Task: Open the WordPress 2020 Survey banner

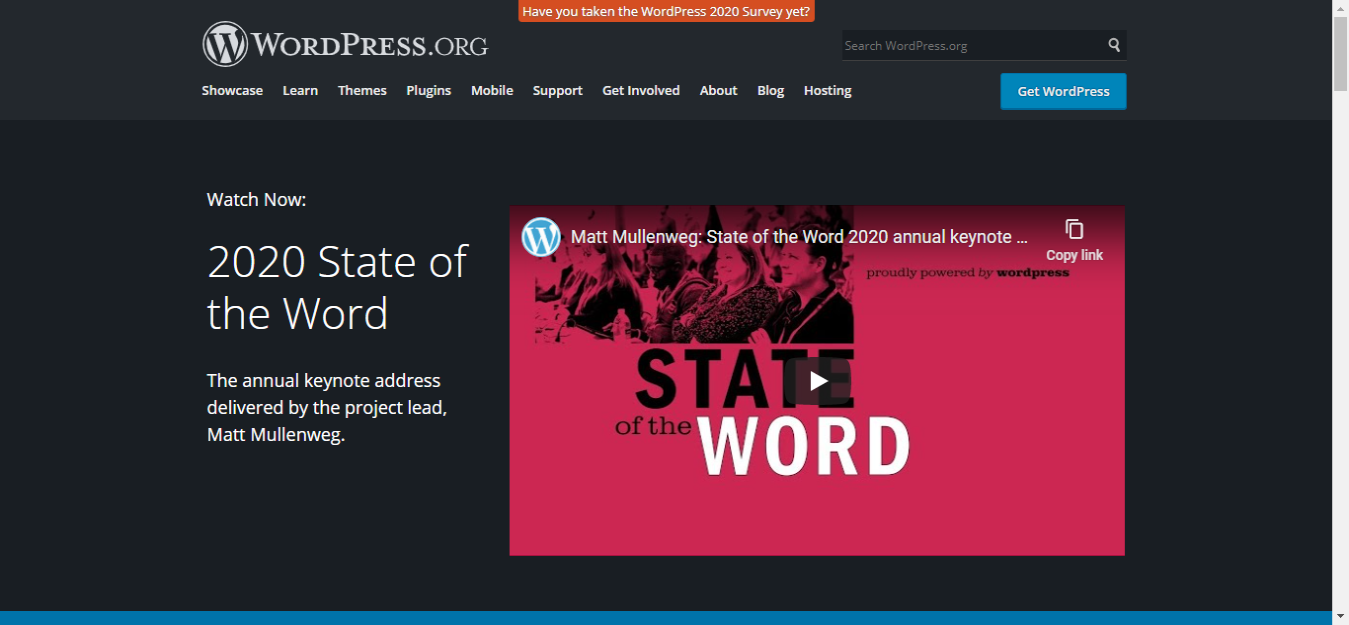Action: pyautogui.click(x=666, y=11)
